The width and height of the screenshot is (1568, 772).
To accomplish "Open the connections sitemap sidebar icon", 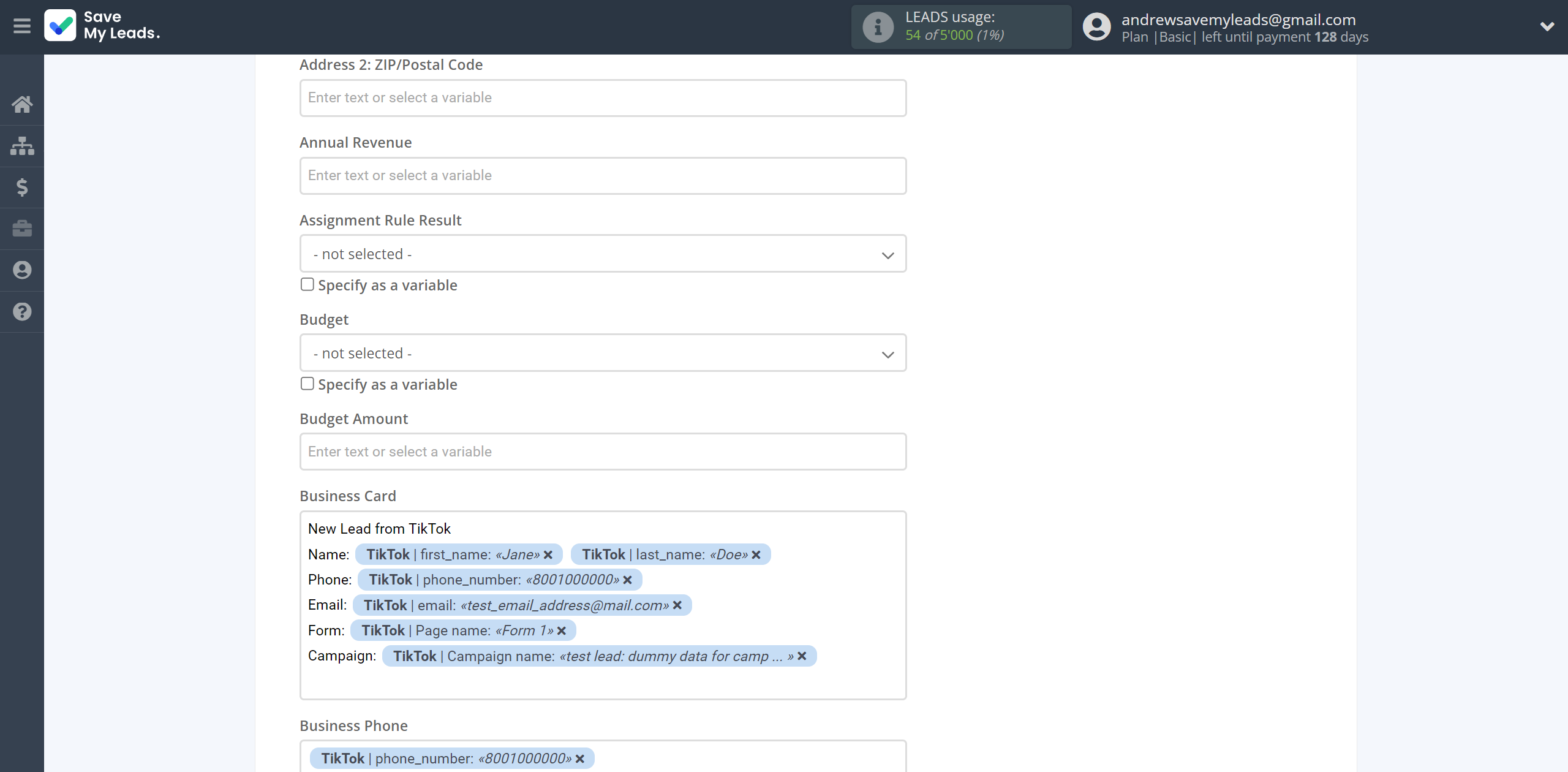I will point(22,146).
